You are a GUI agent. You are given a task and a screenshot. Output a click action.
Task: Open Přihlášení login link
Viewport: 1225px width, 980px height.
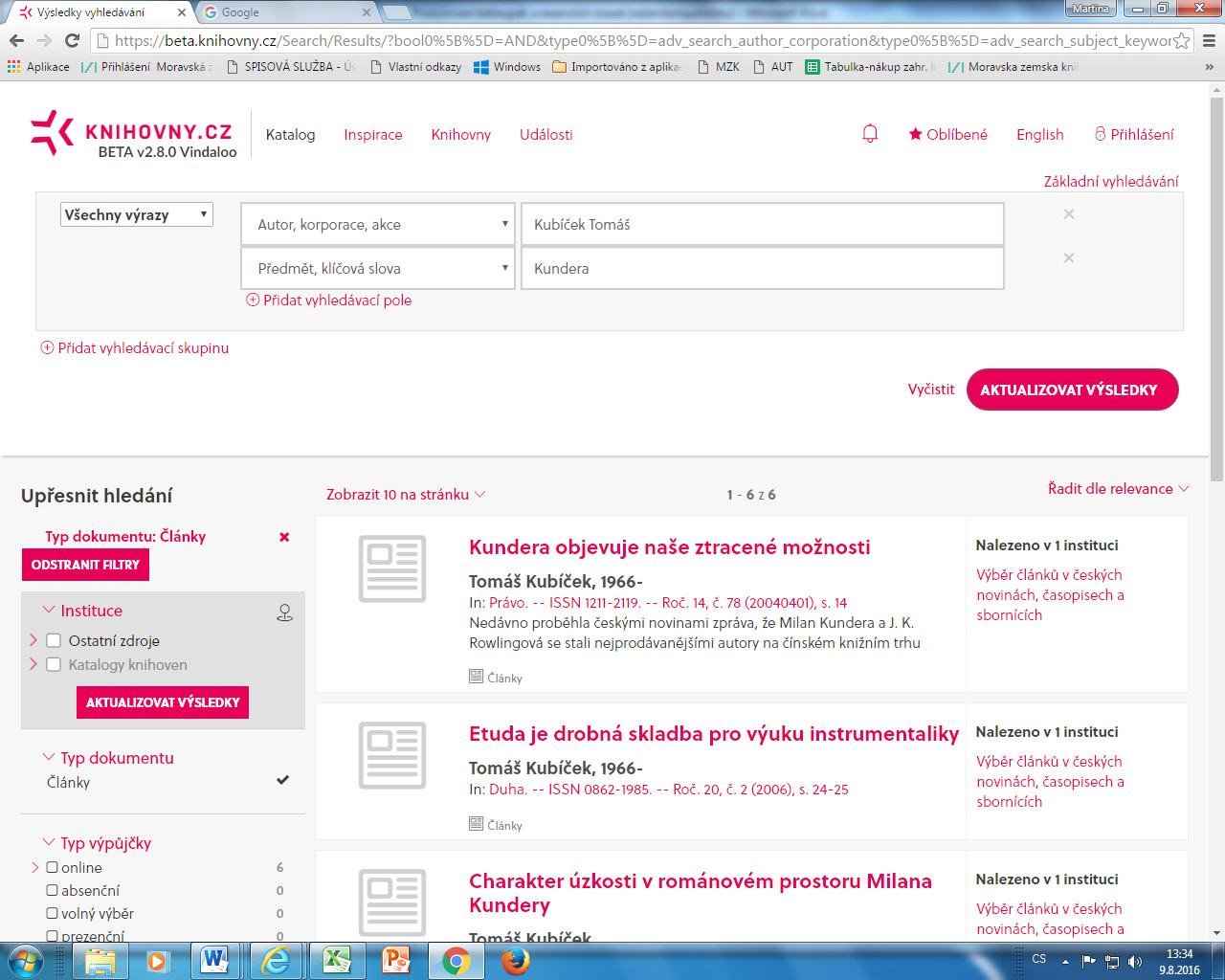pos(1134,134)
